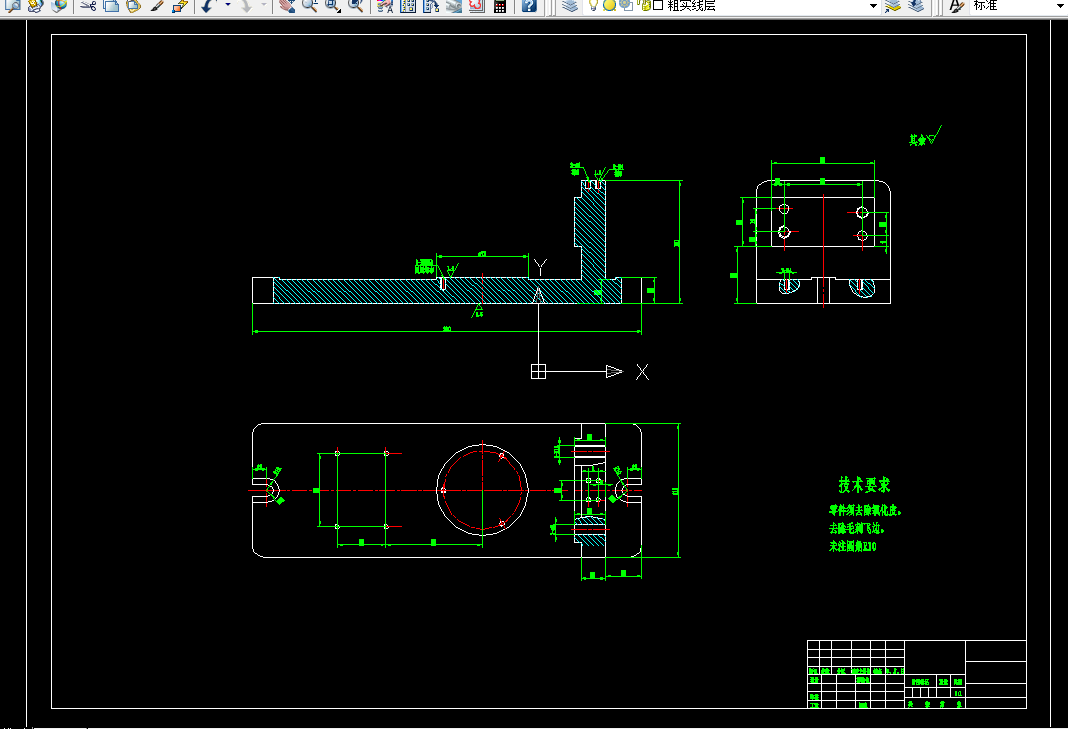Open the QuickCalc calculator

click(x=500, y=5)
